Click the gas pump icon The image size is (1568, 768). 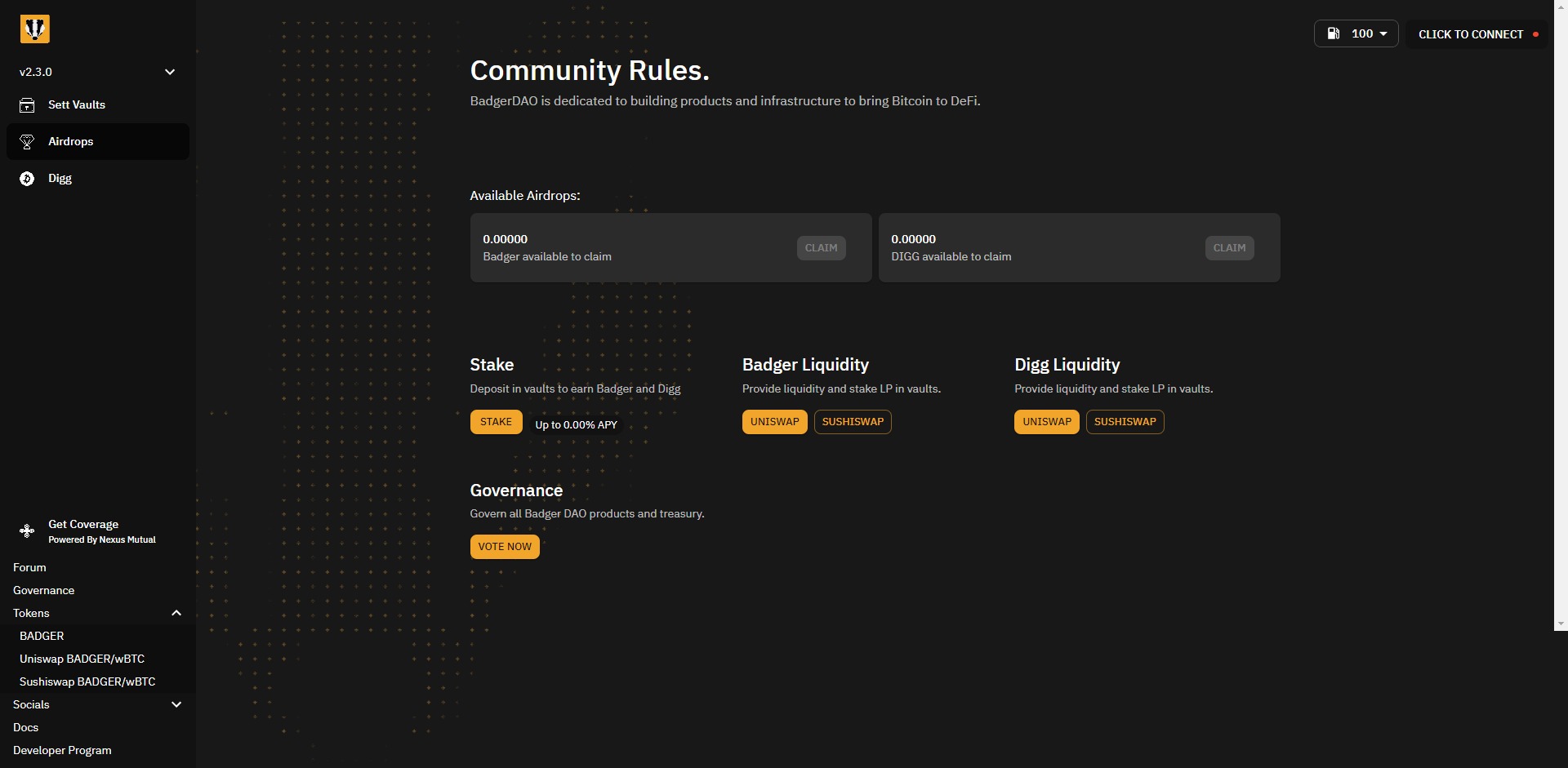[x=1334, y=33]
